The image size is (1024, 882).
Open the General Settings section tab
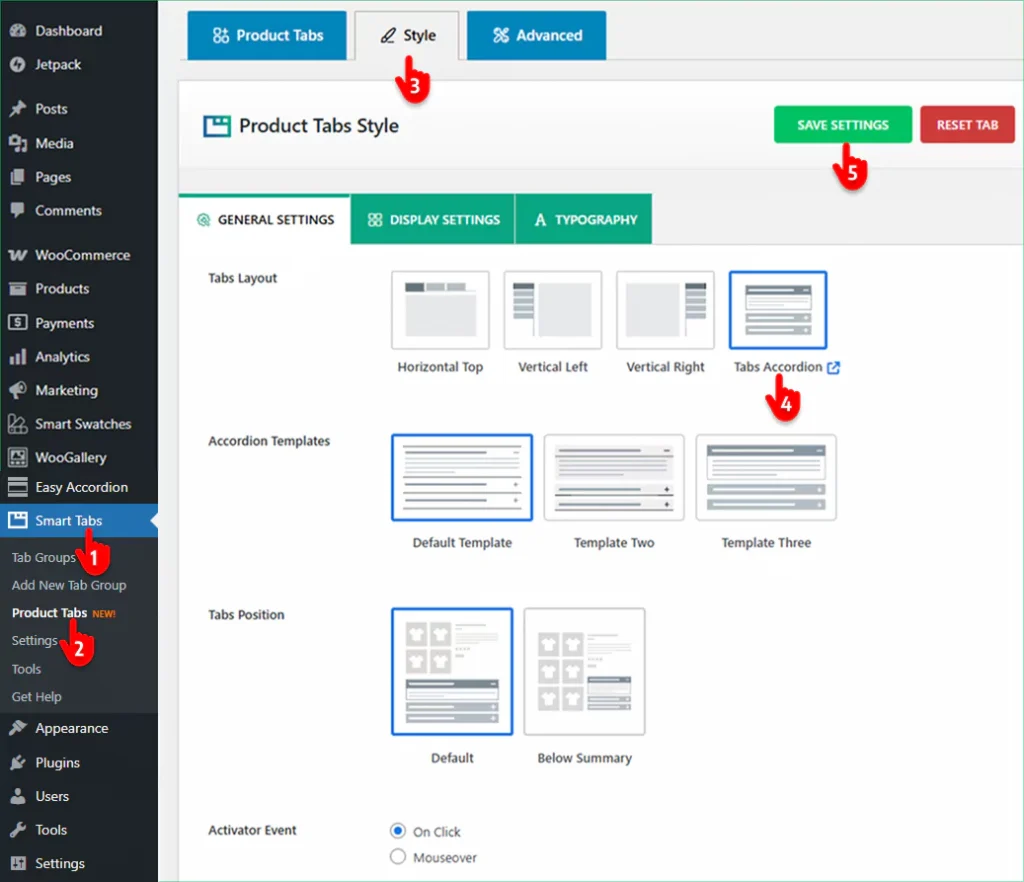tap(264, 220)
